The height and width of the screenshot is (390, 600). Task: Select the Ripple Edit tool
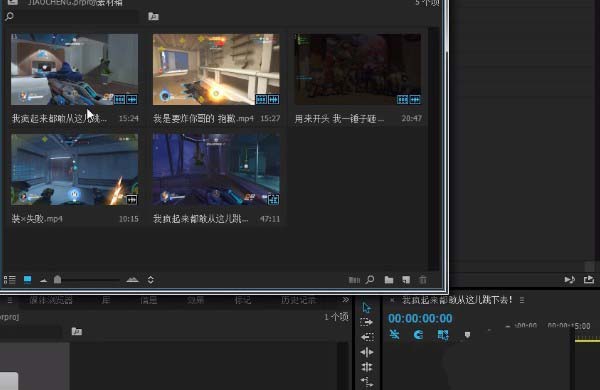point(367,352)
